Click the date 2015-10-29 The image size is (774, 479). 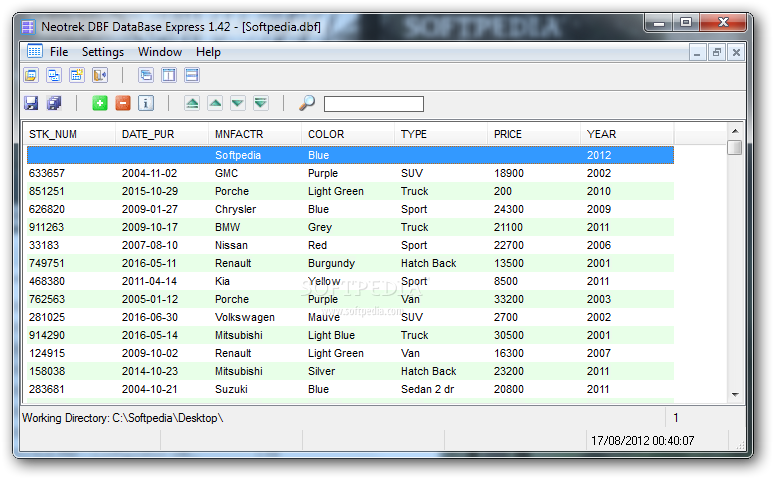tap(150, 191)
